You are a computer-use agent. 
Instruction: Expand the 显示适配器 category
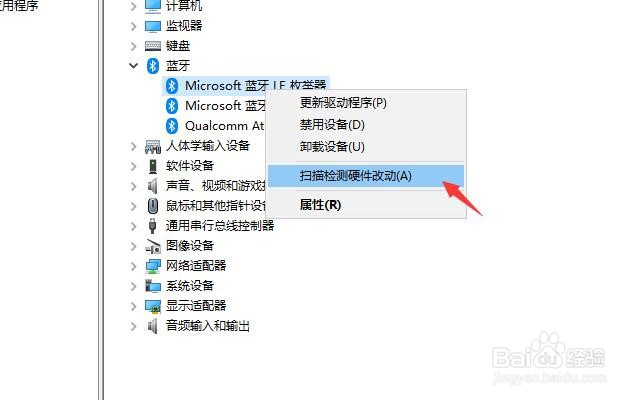point(133,306)
